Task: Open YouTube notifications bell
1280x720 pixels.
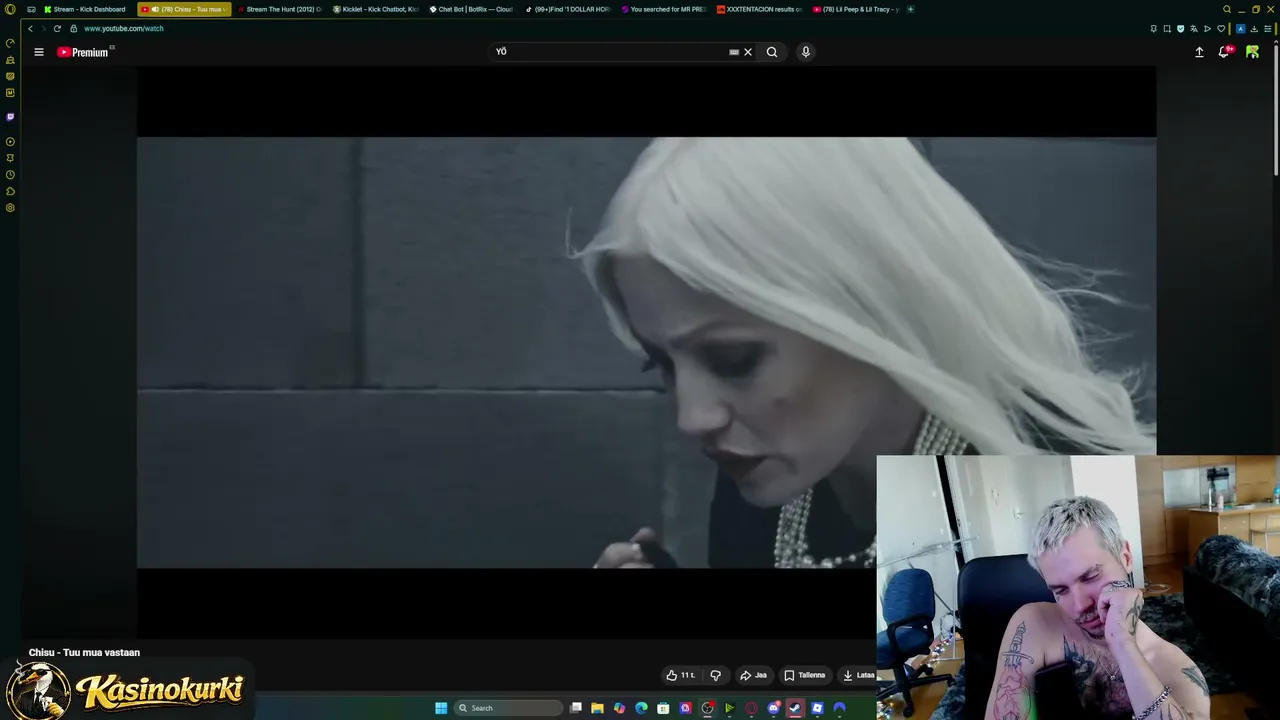Action: [1224, 52]
